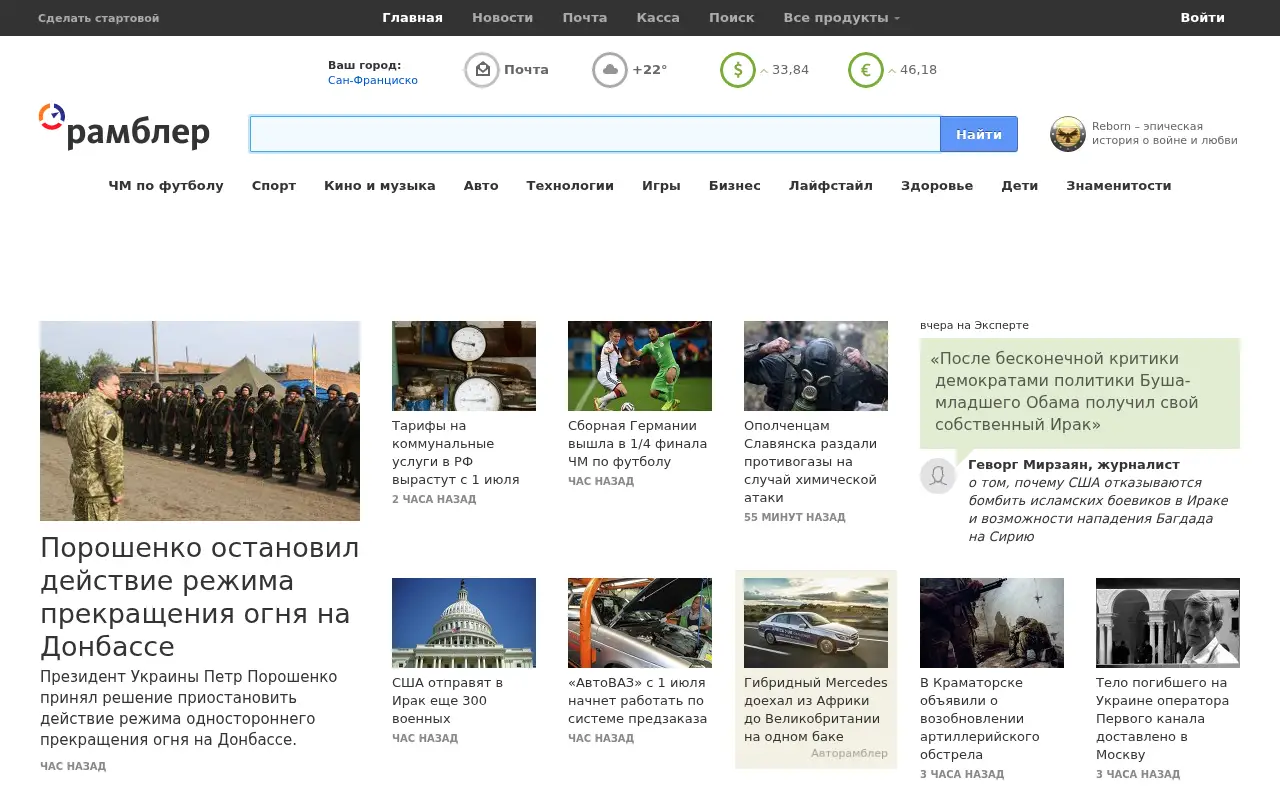View dollar exchange rate icon
Image resolution: width=1280 pixels, height=800 pixels.
coord(738,70)
